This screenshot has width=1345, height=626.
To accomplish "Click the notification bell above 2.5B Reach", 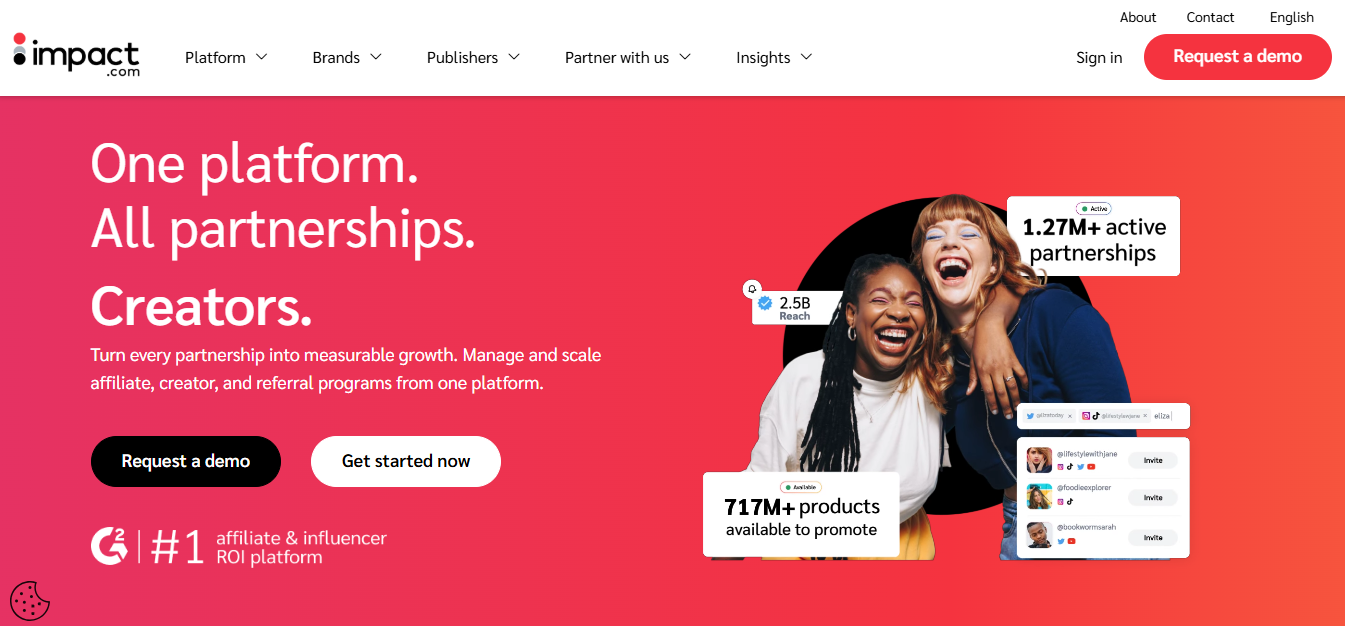I will tap(752, 289).
